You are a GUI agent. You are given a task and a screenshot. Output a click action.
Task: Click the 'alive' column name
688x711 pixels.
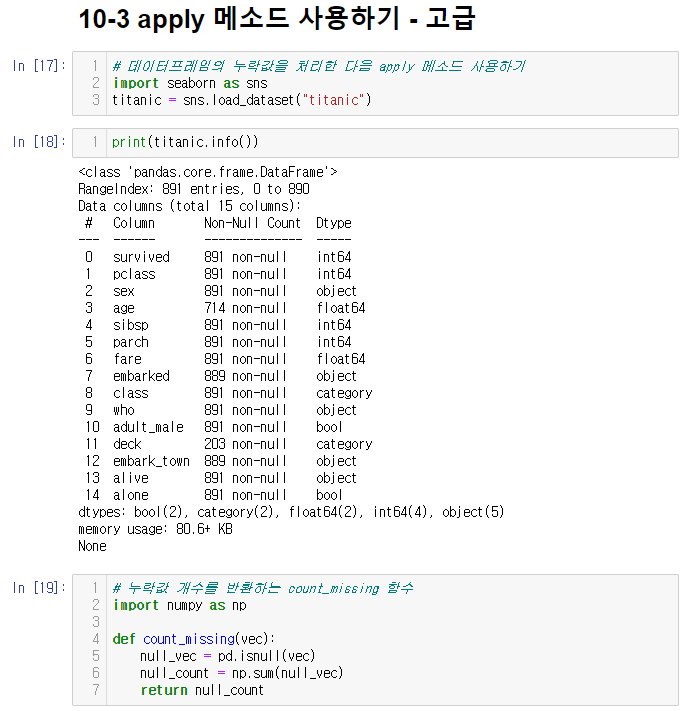131,478
